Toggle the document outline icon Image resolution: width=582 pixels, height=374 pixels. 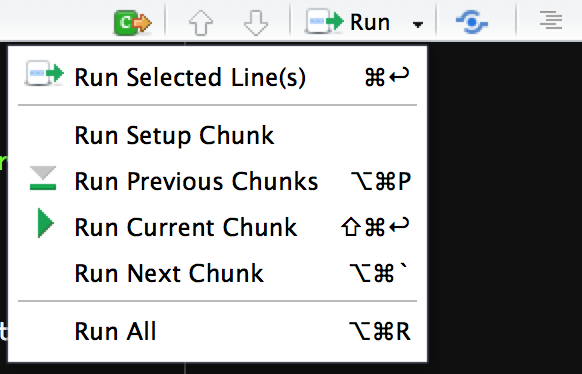click(551, 20)
